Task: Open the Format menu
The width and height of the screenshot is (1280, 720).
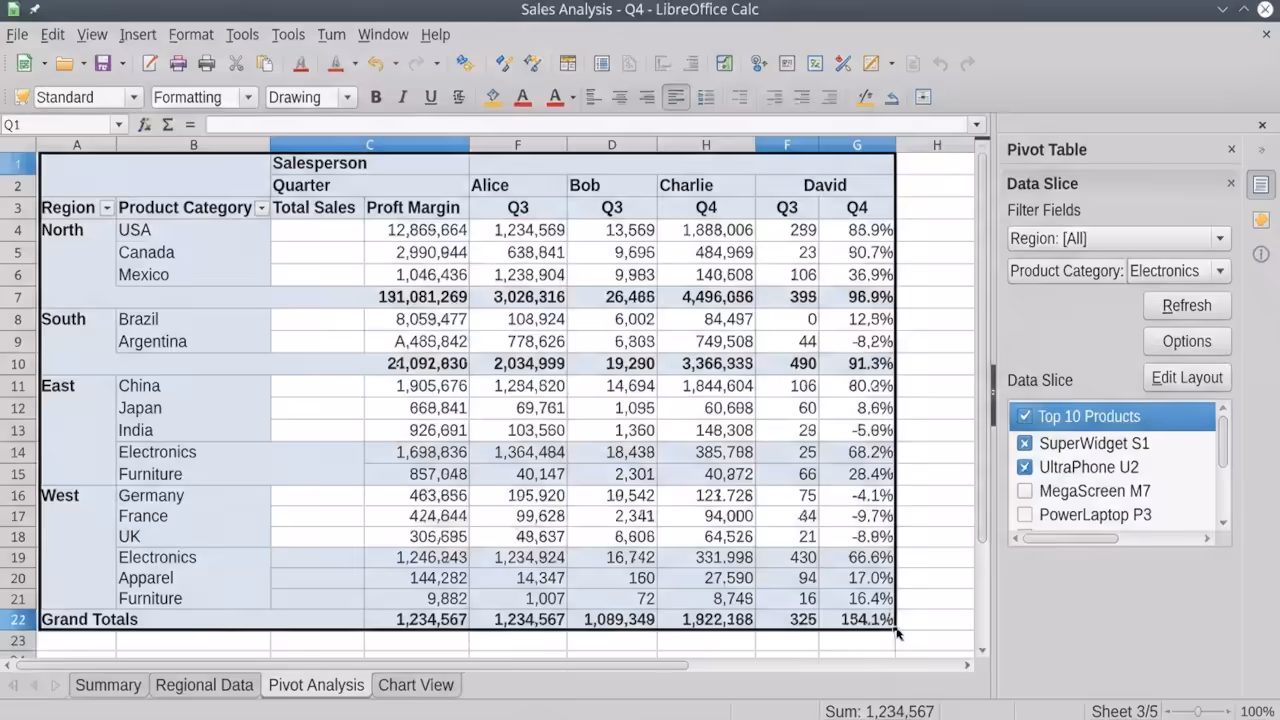Action: tap(191, 34)
